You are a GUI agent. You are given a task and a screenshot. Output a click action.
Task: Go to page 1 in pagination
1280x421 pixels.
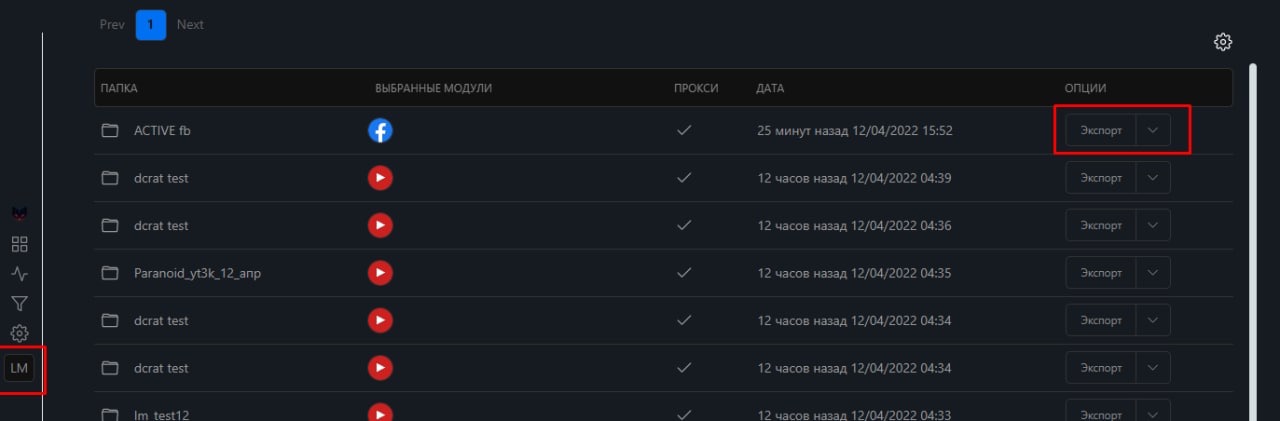[151, 24]
